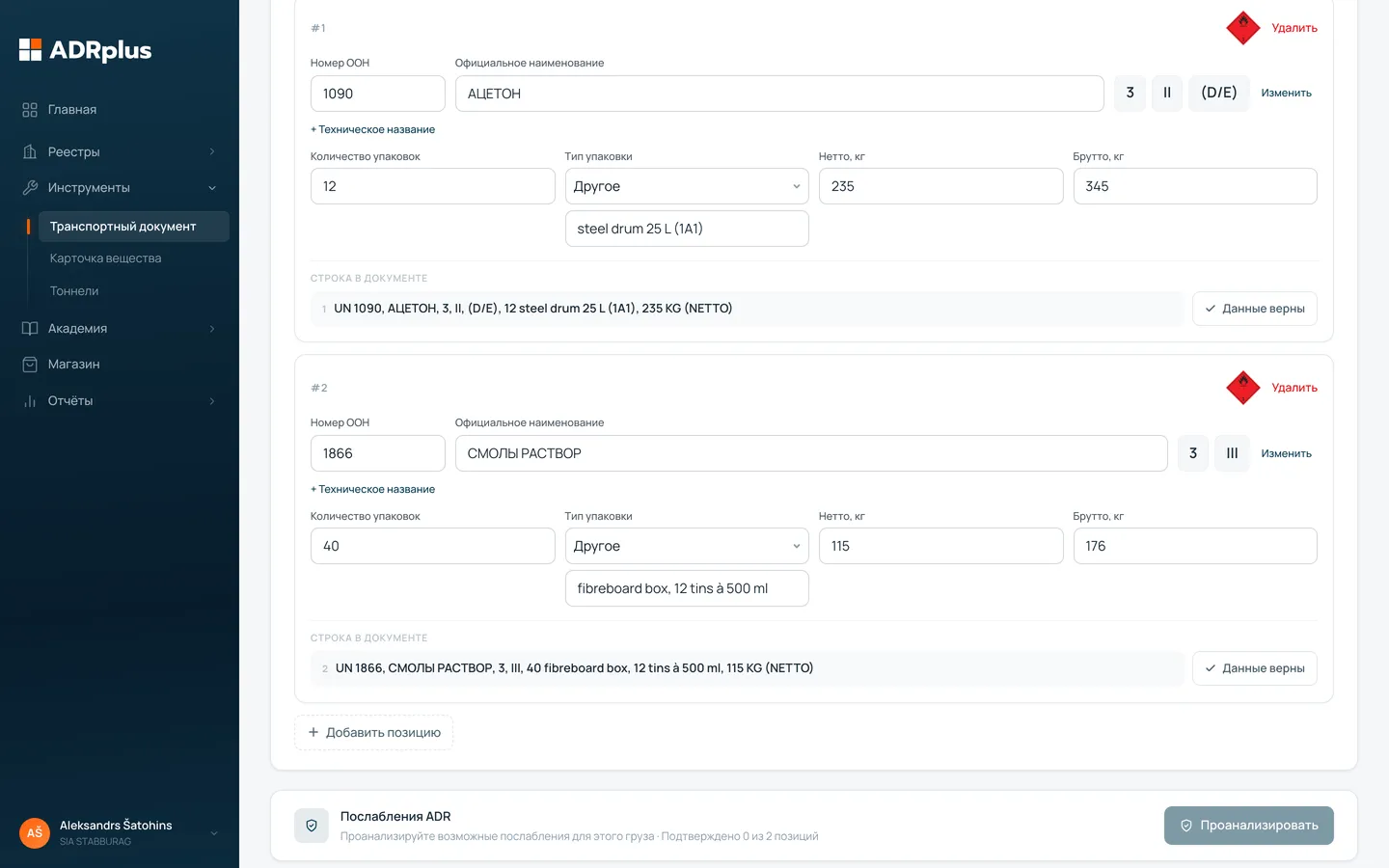Confirm Данные верны for UN 1866 line
This screenshot has width=1389, height=868.
(x=1255, y=668)
